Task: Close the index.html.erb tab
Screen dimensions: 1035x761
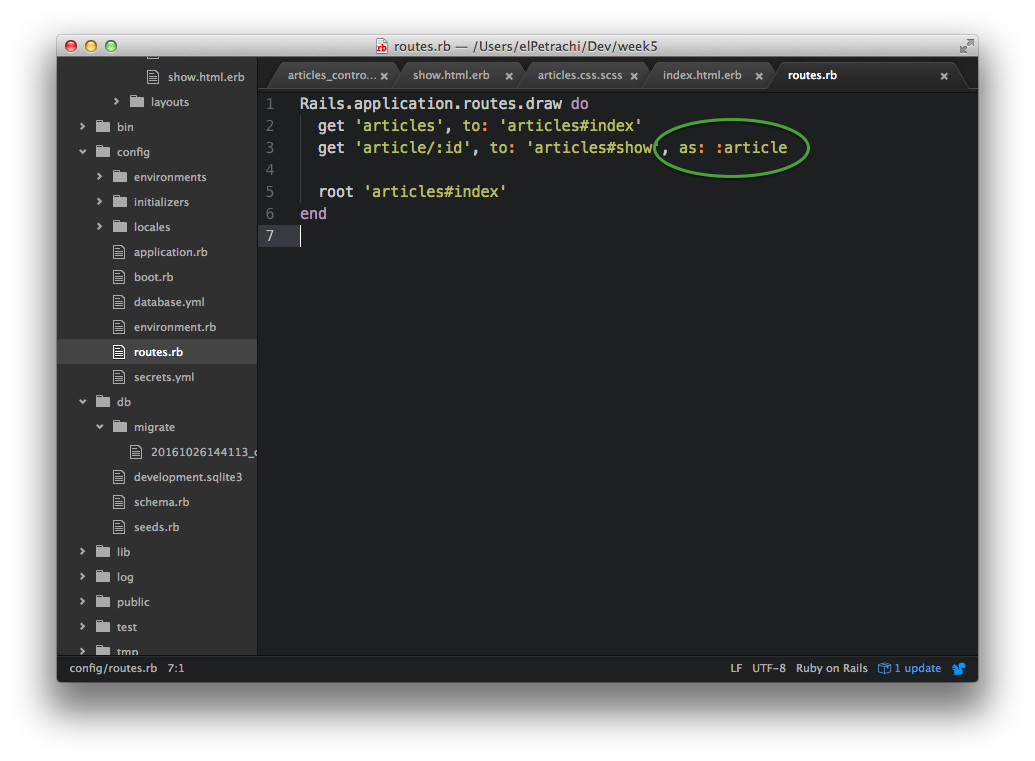Action: pyautogui.click(x=759, y=76)
